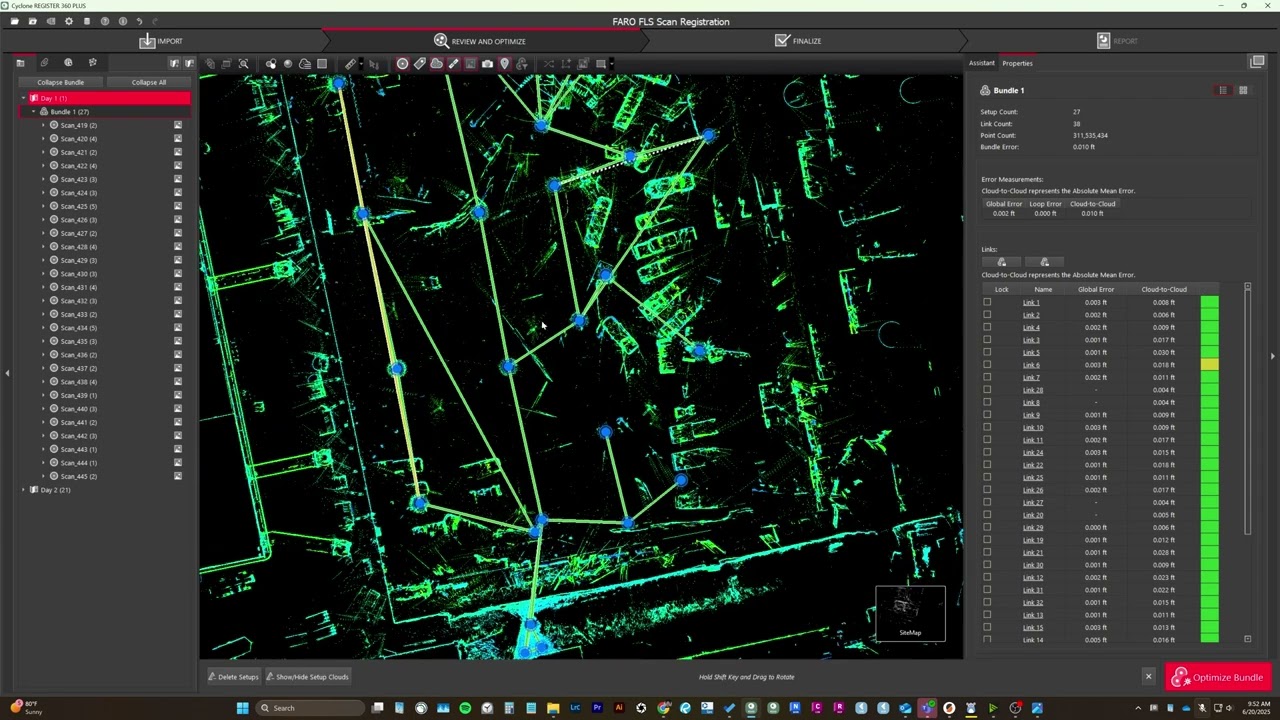Check the lock box for Link 6
The image size is (1280, 720).
(x=987, y=365)
